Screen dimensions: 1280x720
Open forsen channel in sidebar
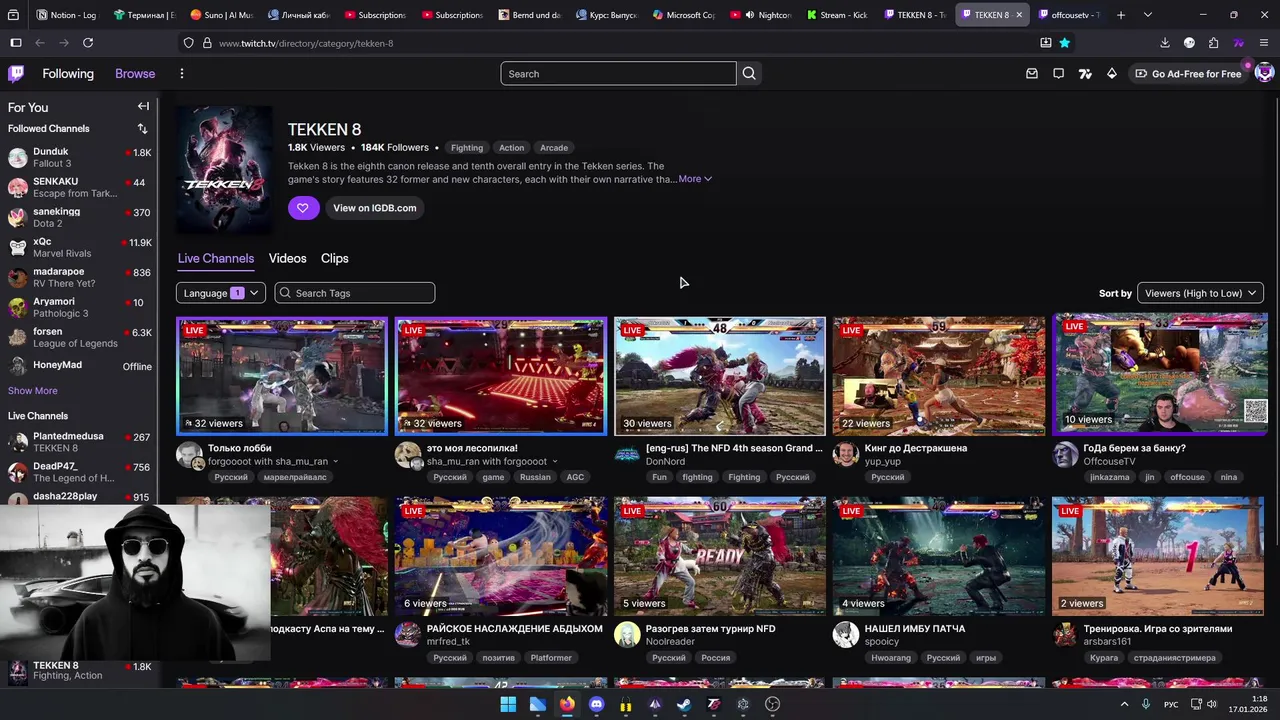[79, 337]
